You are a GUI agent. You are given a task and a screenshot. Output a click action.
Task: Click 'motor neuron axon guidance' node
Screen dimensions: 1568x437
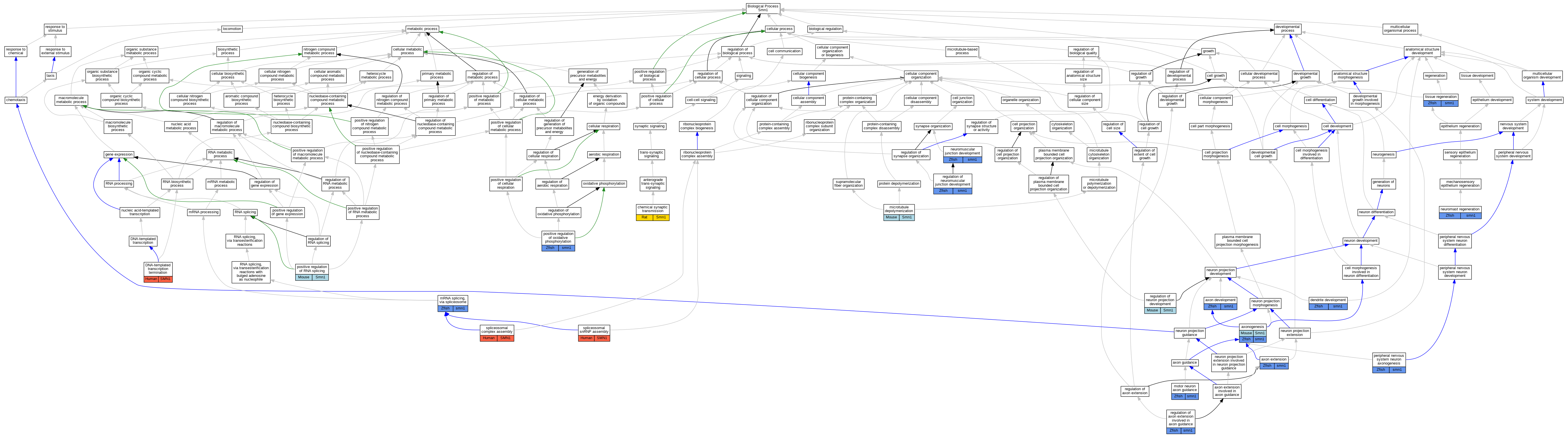click(x=1184, y=391)
